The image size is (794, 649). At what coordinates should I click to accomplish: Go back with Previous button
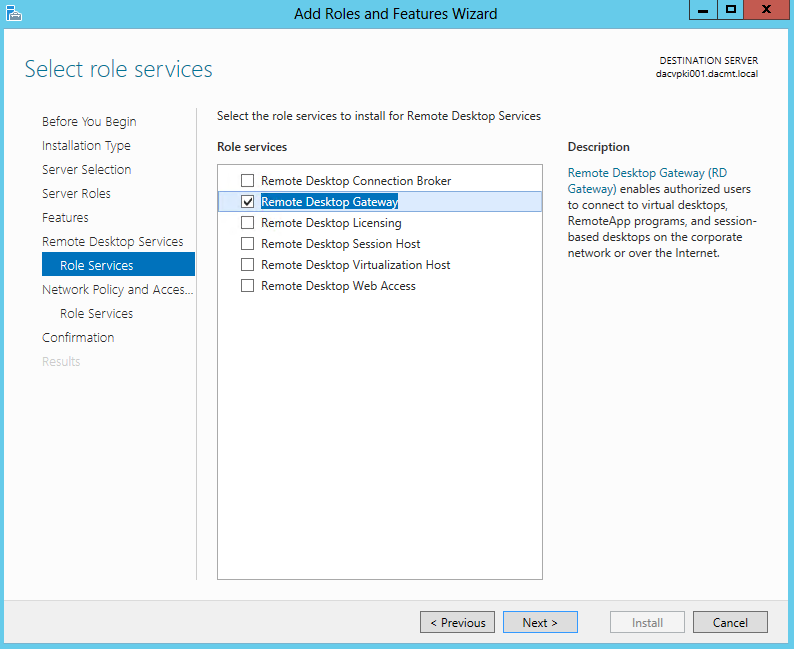tap(457, 622)
